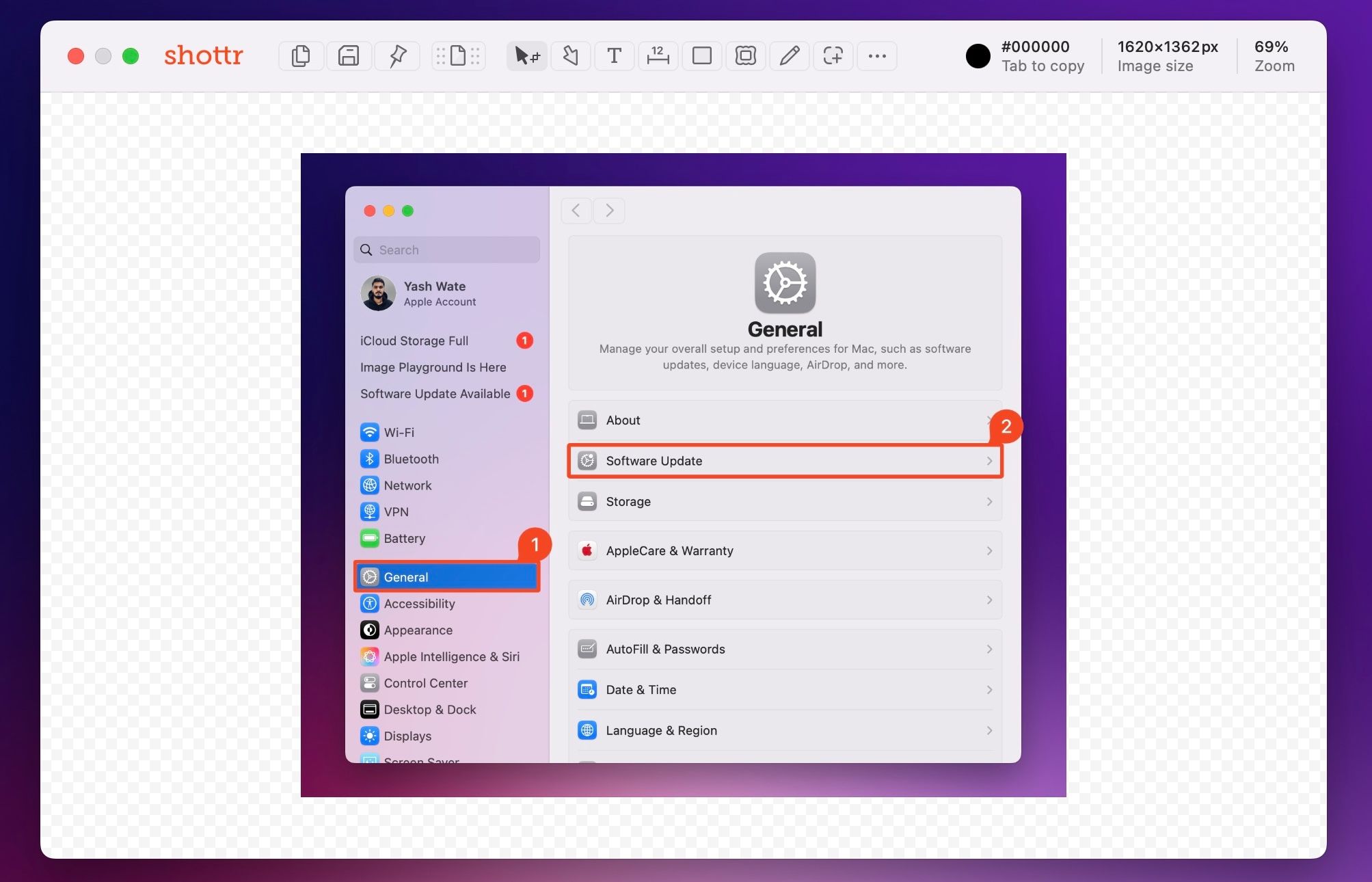This screenshot has height=882, width=1372.
Task: Click the add capture area icon
Action: [833, 56]
